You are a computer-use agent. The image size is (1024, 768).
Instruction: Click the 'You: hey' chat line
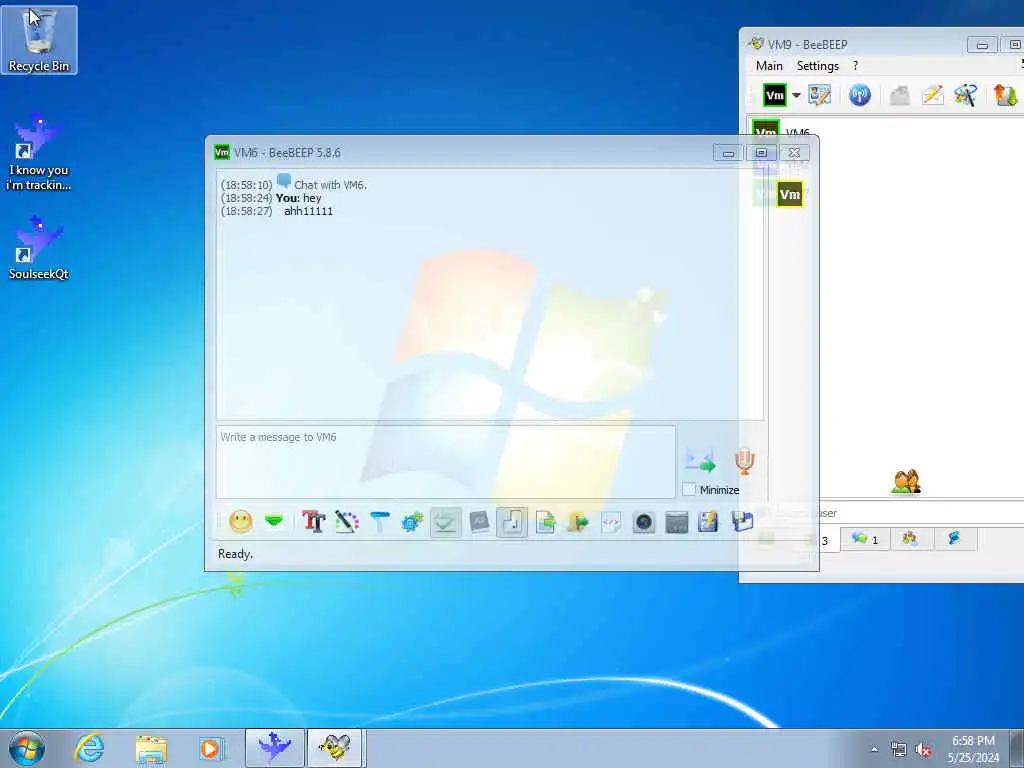298,198
